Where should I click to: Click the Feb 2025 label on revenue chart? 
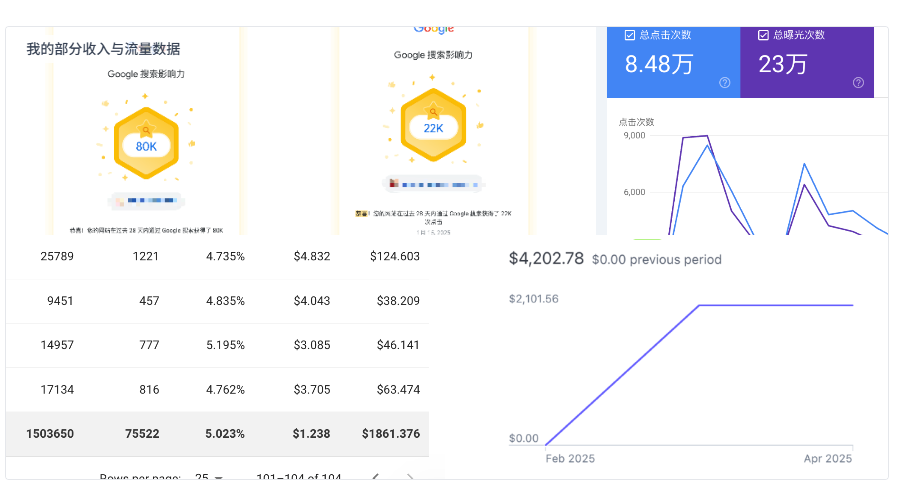[570, 458]
